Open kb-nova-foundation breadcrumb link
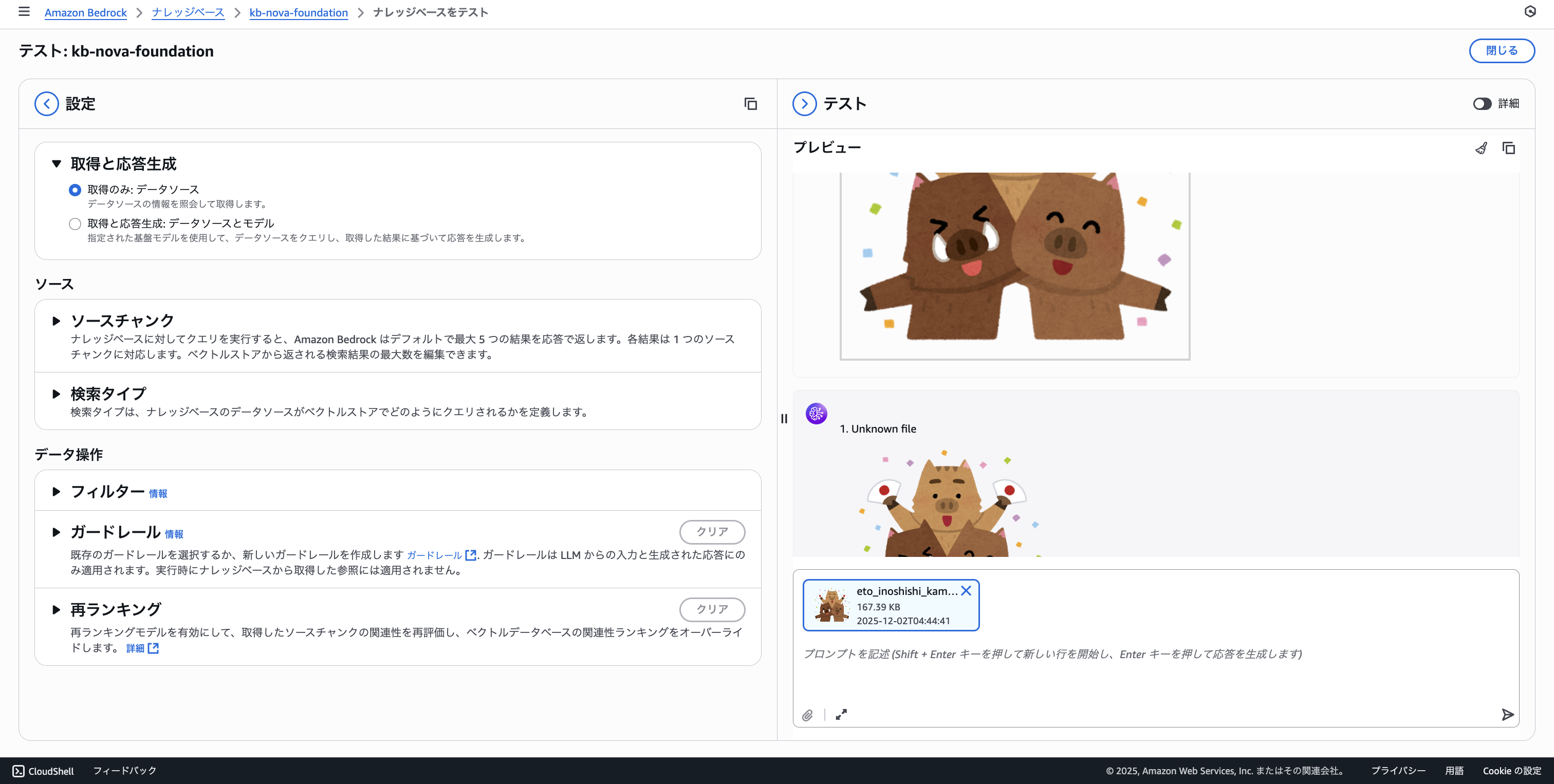Image resolution: width=1554 pixels, height=784 pixels. (x=299, y=13)
